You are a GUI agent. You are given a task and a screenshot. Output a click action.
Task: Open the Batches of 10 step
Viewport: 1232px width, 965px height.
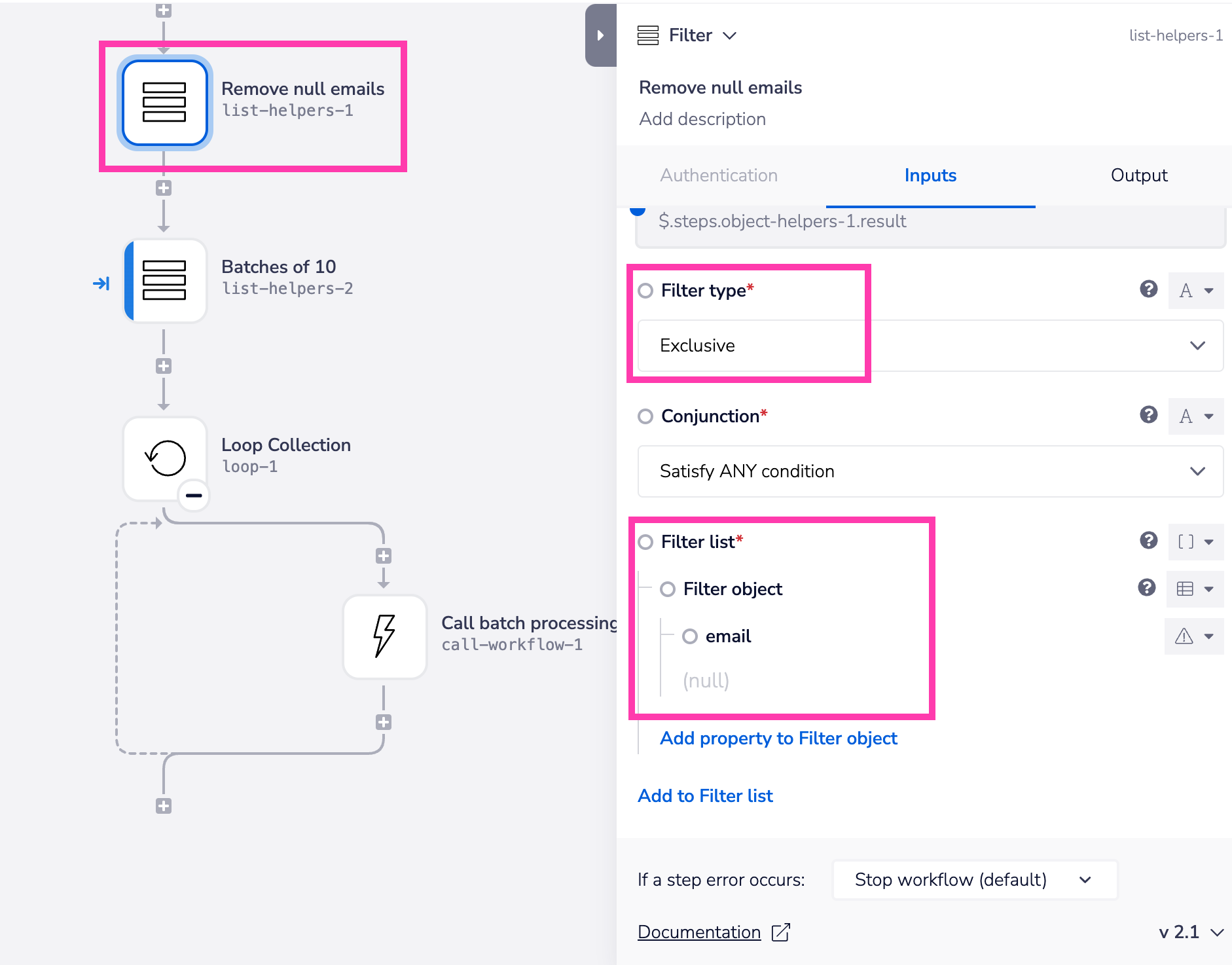(164, 281)
